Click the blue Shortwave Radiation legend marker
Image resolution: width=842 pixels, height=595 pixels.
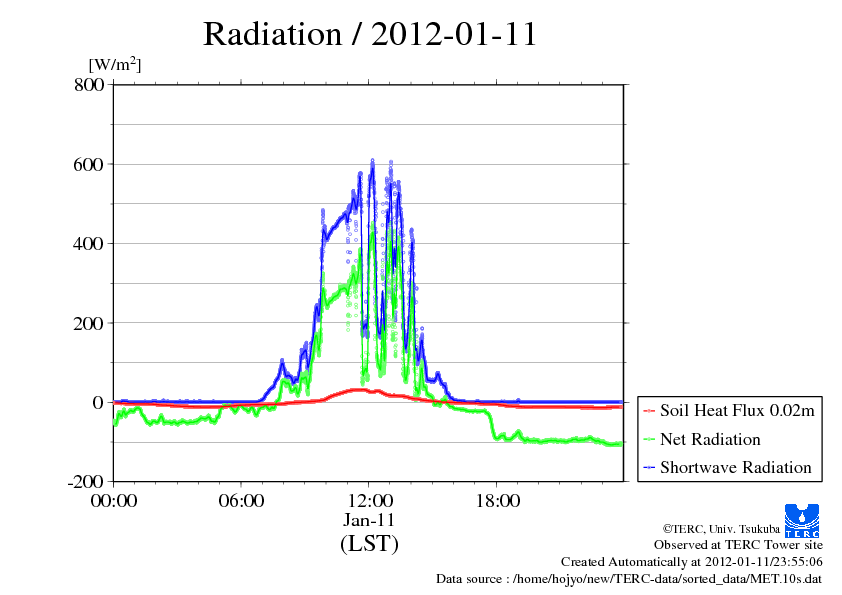649,468
